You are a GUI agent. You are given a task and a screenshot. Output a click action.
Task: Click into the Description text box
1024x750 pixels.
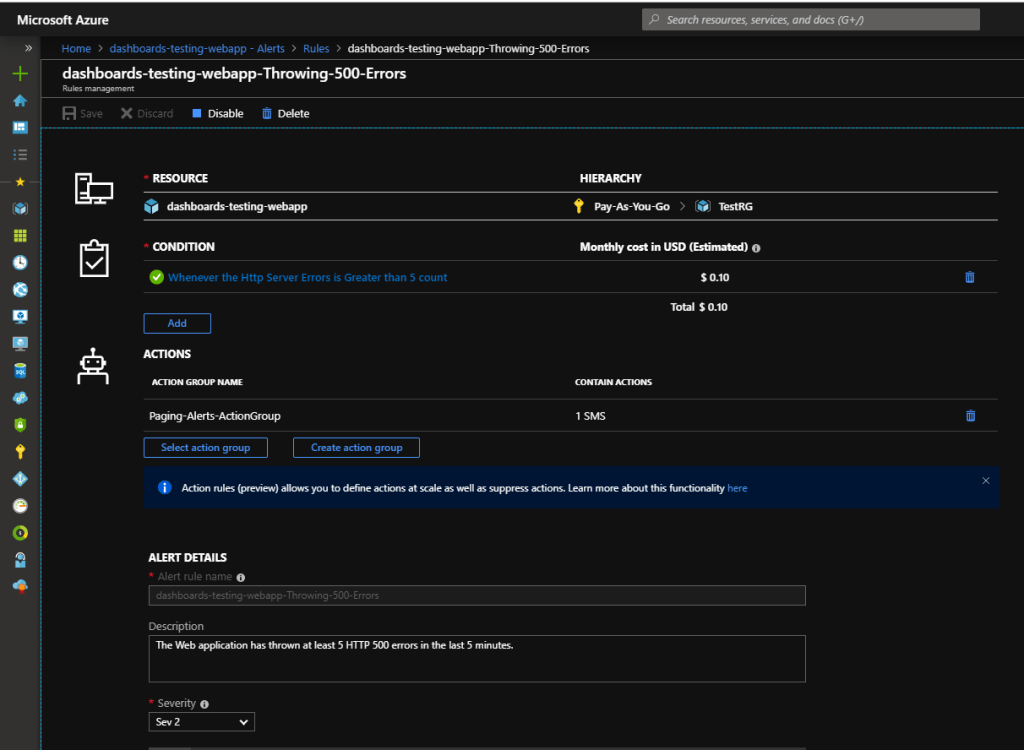click(x=476, y=658)
